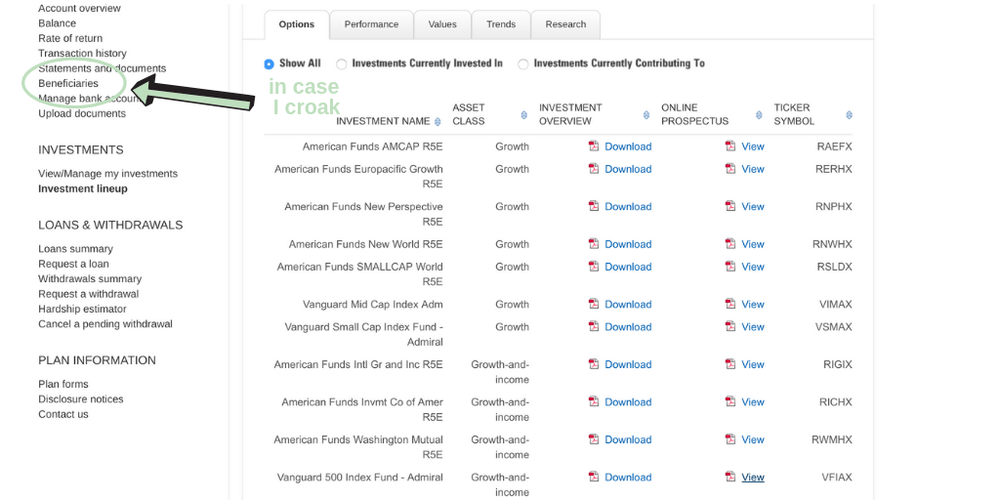
Task: Click prospectus PDF icon for RAEFX
Action: [x=730, y=146]
